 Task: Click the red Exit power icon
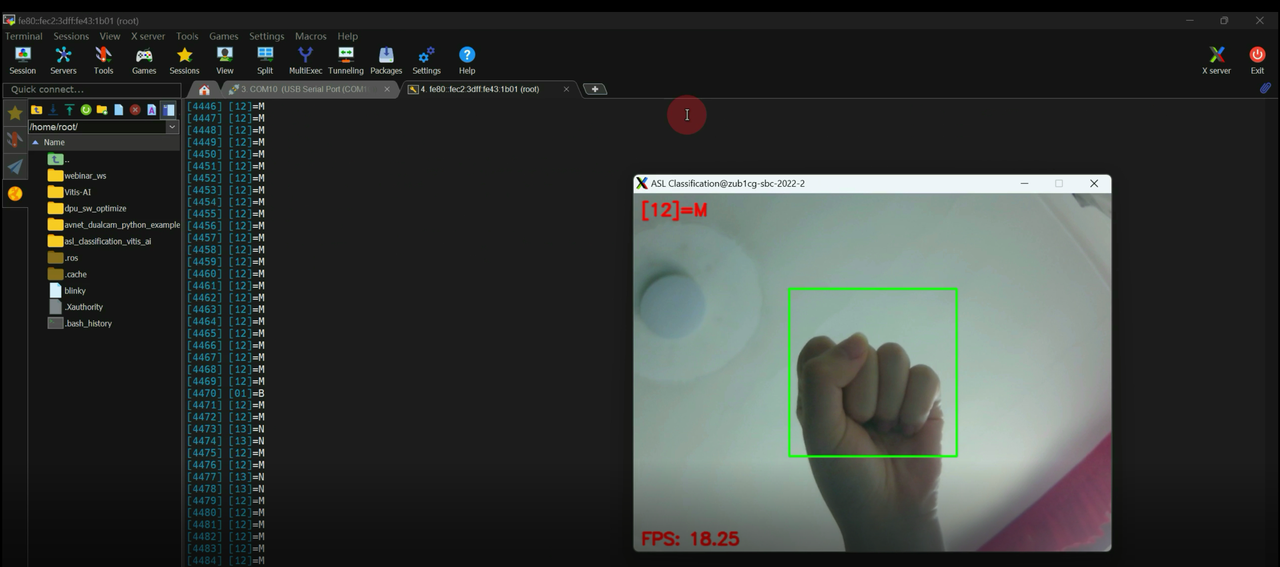(x=1257, y=60)
